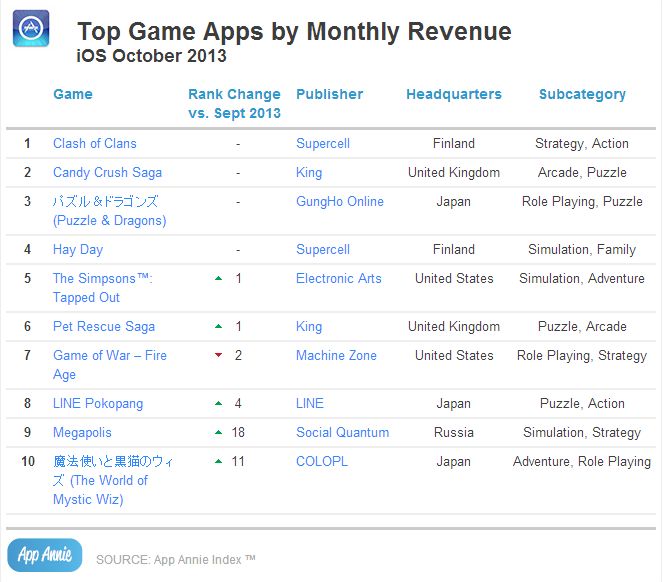
Task: Click the LINE publisher link
Action: point(310,403)
